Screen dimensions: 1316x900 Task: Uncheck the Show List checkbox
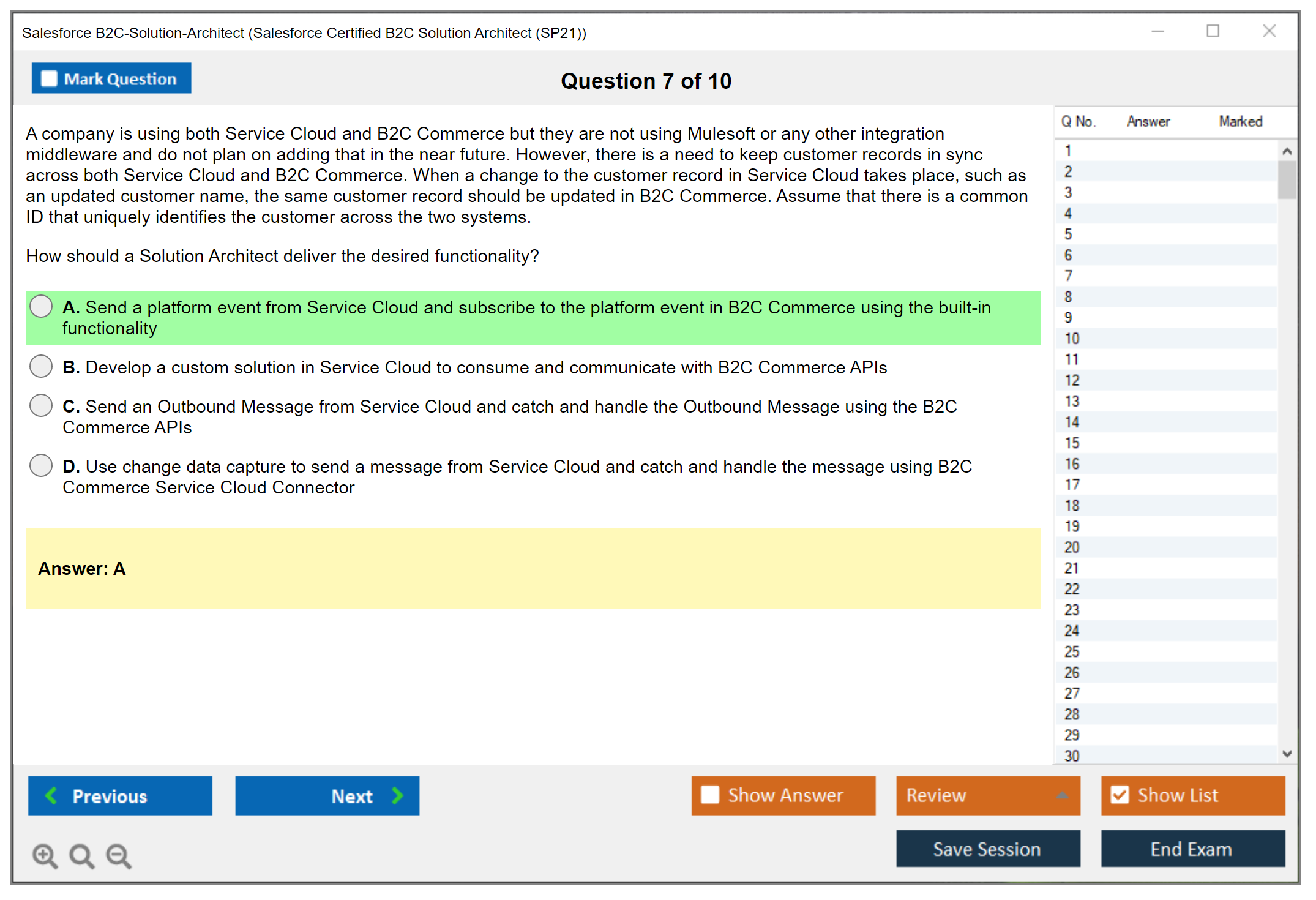1120,795
